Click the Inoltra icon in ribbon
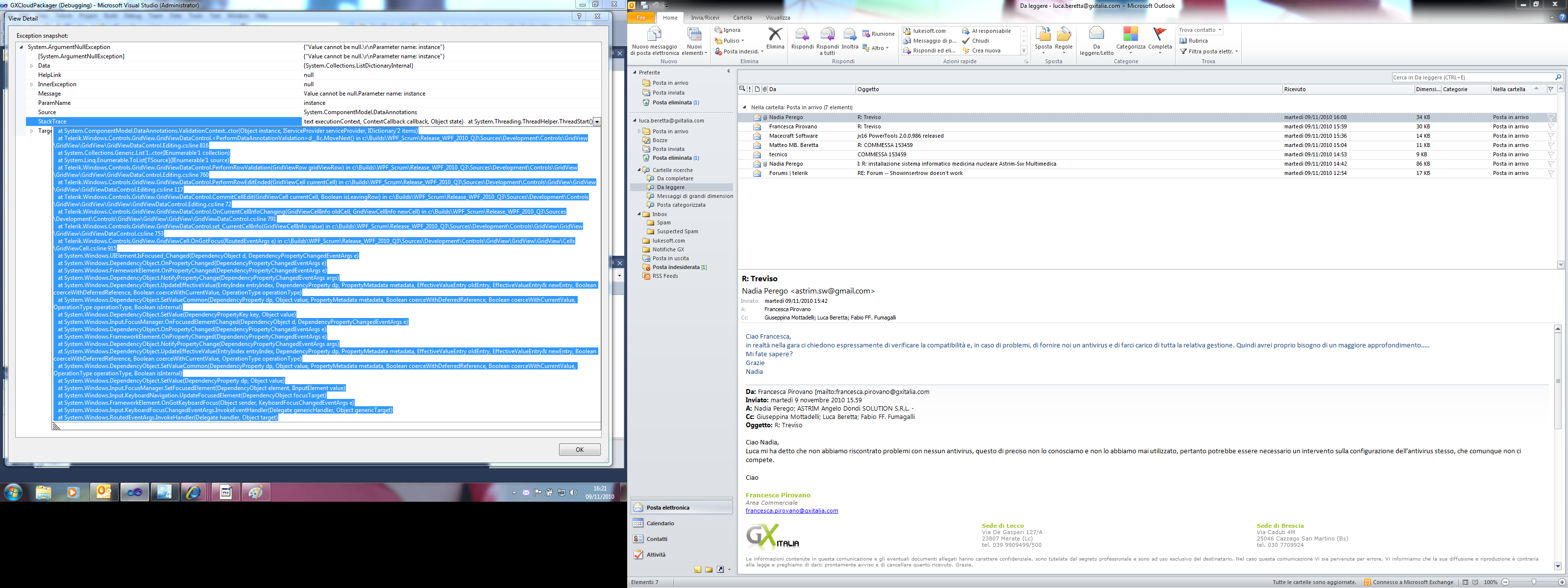The height and width of the screenshot is (588, 1568). [x=850, y=35]
